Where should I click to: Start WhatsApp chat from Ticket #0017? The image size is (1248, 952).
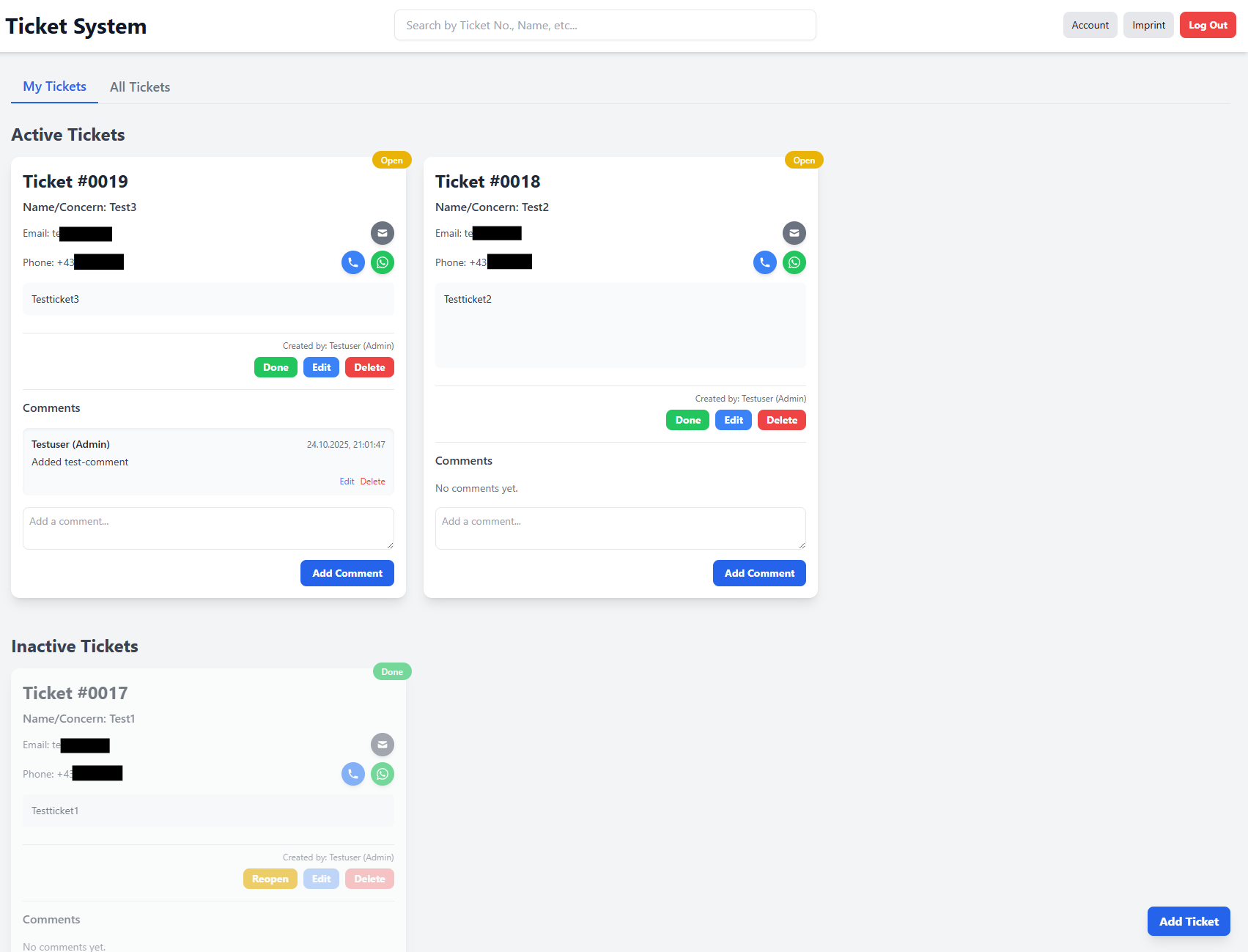click(382, 774)
